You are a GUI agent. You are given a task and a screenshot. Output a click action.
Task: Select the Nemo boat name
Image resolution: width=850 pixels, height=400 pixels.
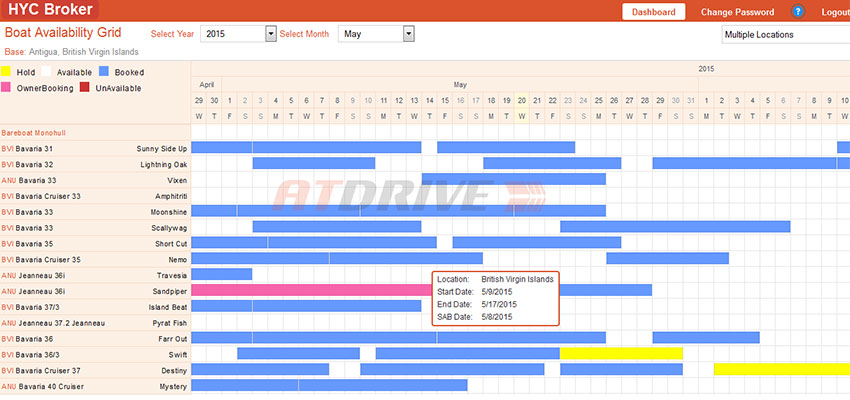pyautogui.click(x=178, y=260)
